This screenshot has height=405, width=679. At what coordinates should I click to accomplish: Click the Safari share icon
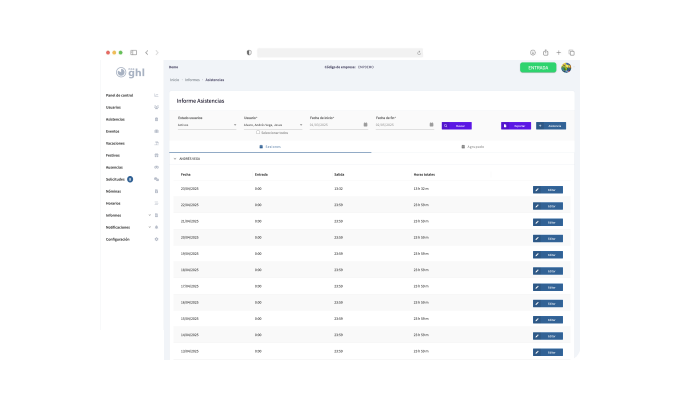546,52
